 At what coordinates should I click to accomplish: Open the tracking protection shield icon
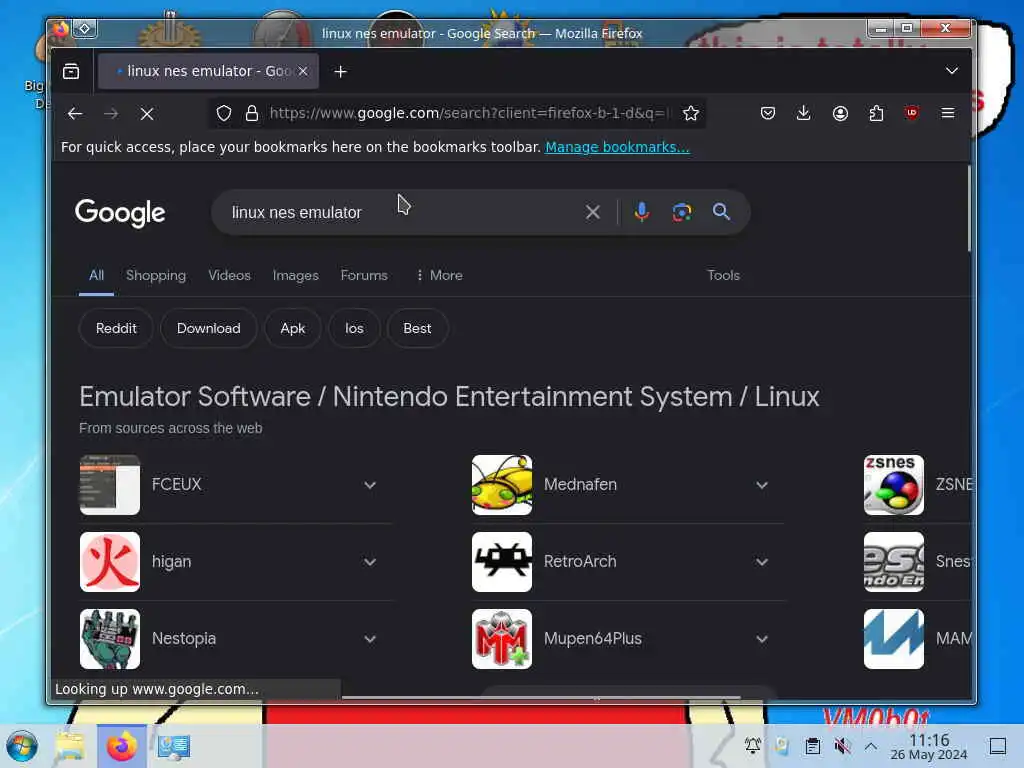pos(224,114)
